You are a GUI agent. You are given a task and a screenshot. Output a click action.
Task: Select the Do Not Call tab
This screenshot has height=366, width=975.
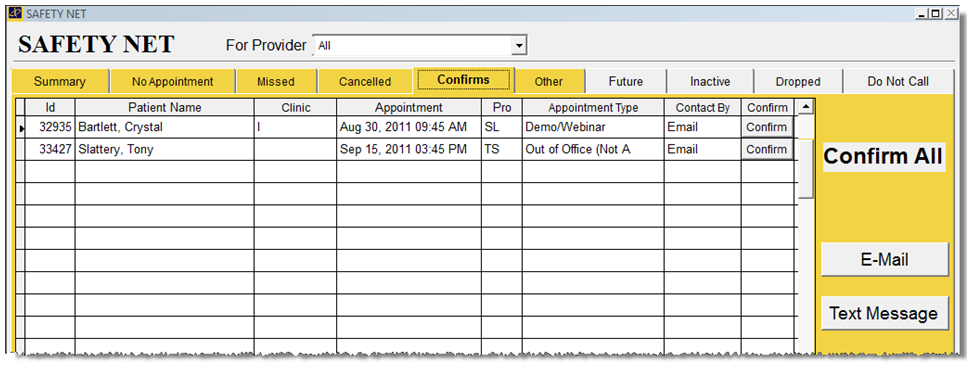pyautogui.click(x=898, y=81)
